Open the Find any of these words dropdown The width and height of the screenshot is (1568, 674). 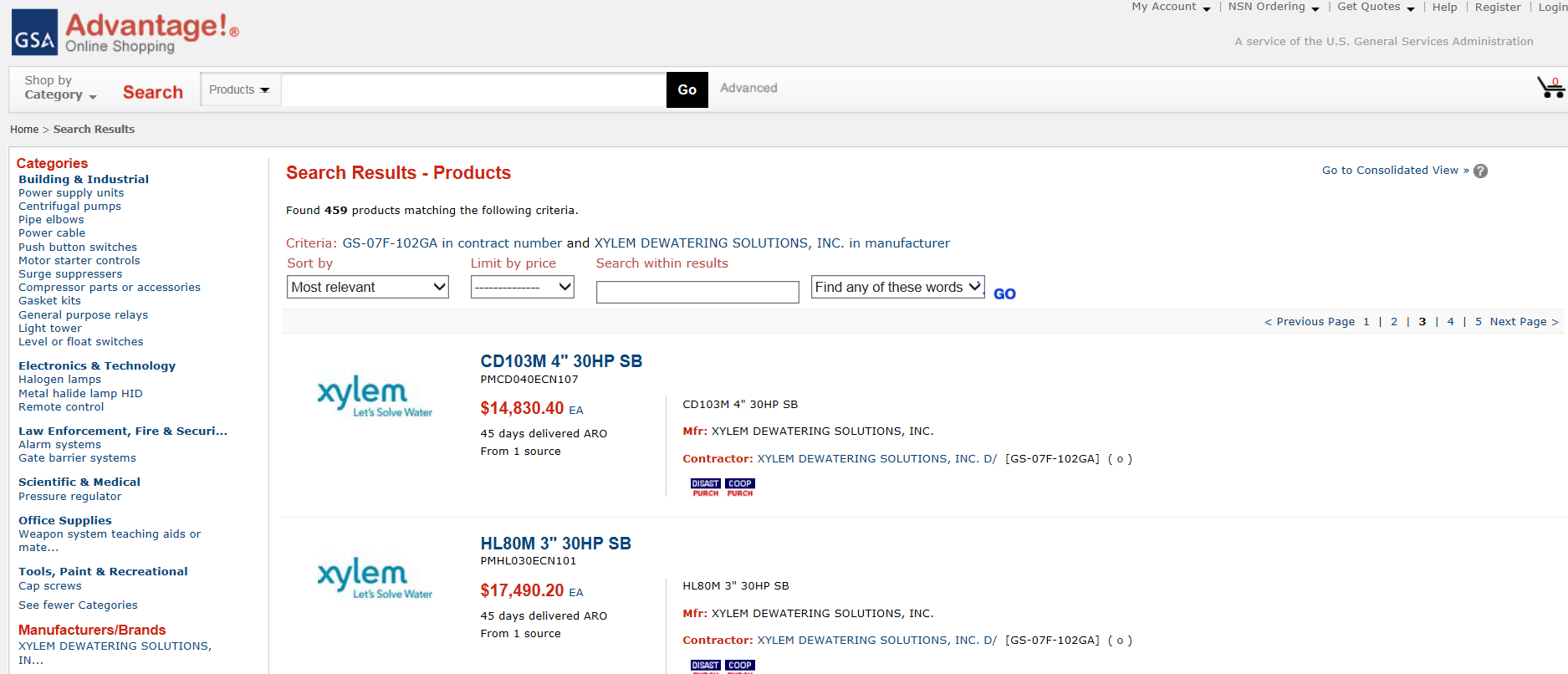click(898, 287)
